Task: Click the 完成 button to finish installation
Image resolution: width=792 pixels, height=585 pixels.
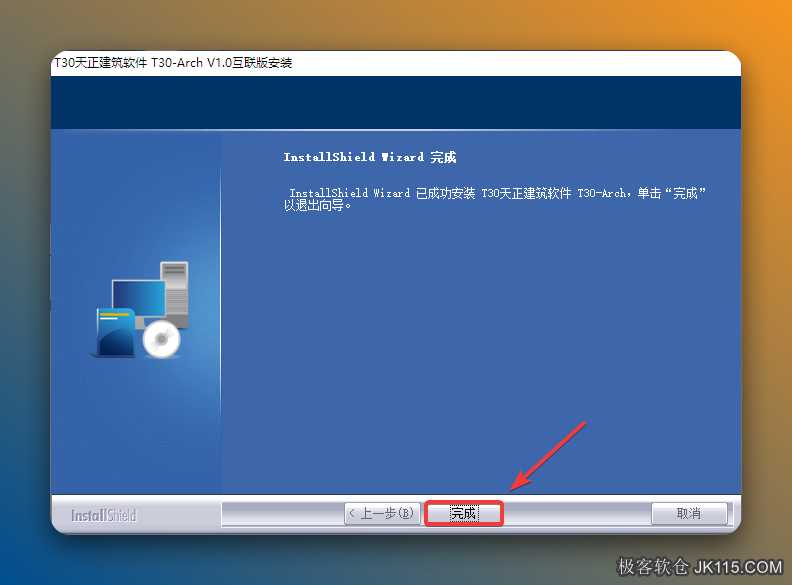Action: click(x=464, y=514)
